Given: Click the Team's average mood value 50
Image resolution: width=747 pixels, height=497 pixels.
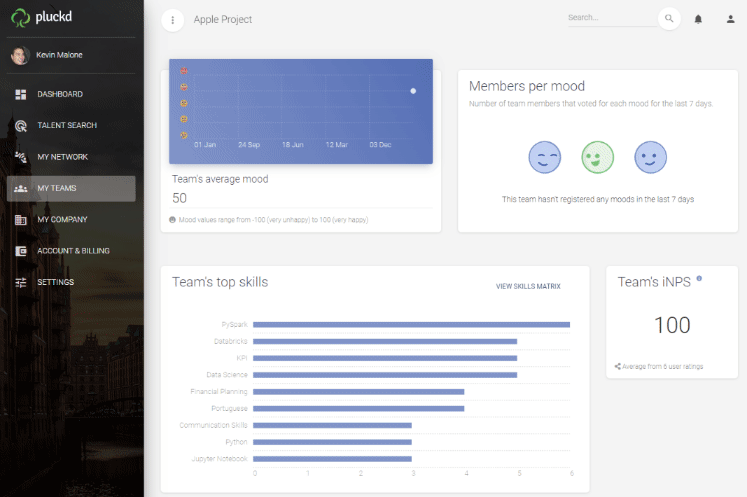Looking at the screenshot, I should tap(179, 198).
